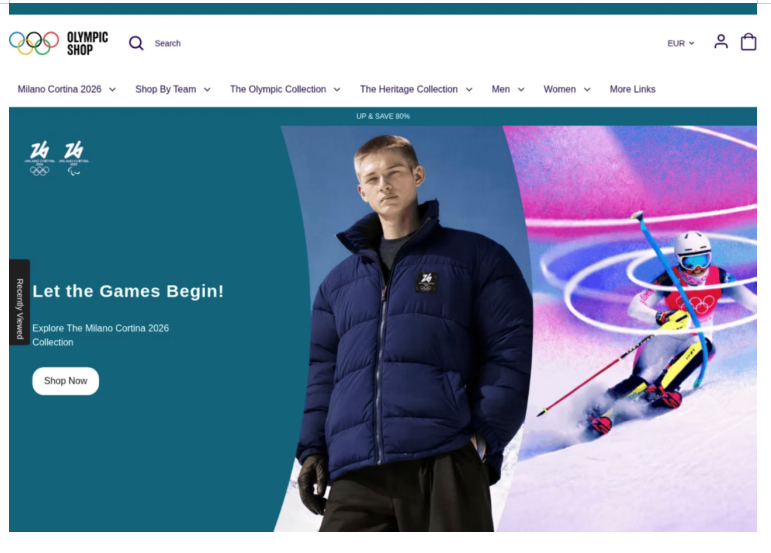This screenshot has height=553, width=771.
Task: Expand The Heritage Collection chevron
Action: tap(469, 89)
